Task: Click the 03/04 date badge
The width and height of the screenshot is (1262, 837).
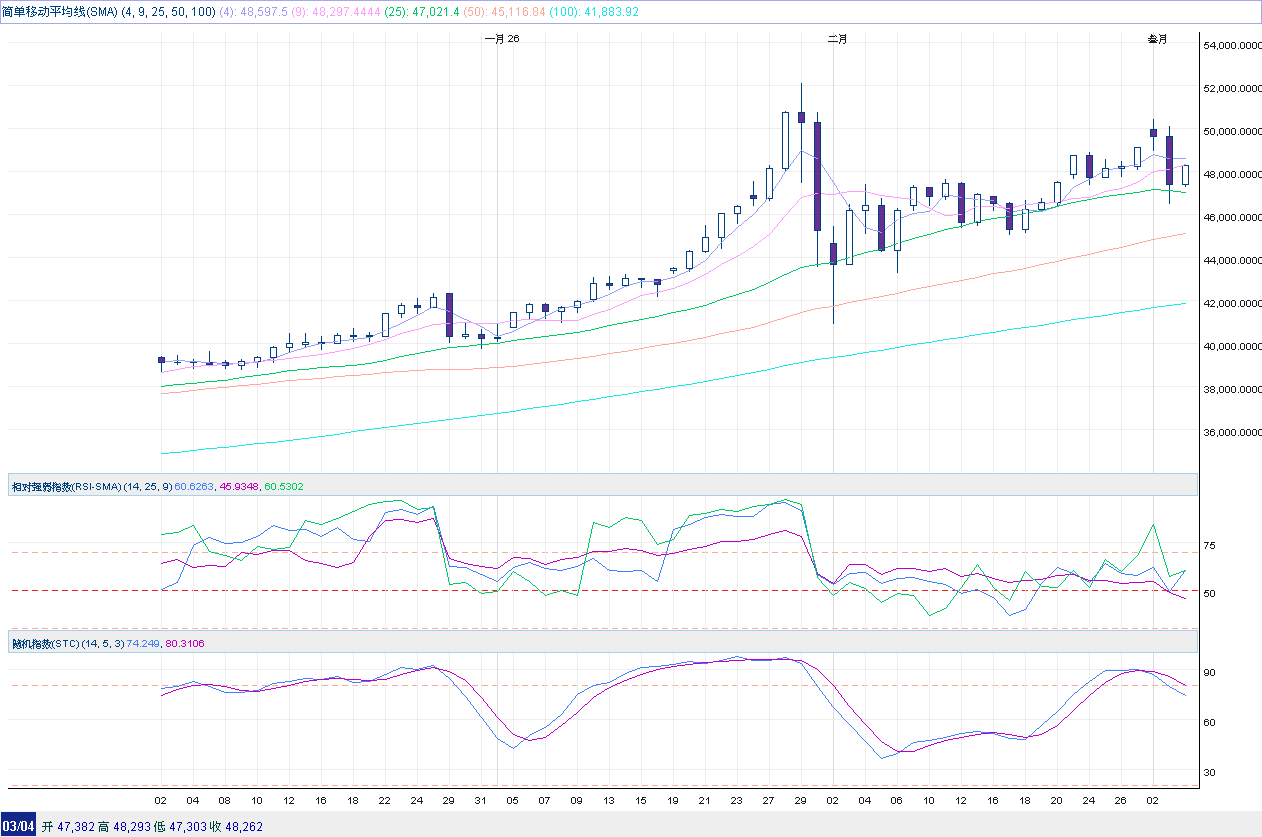Action: pos(18,827)
